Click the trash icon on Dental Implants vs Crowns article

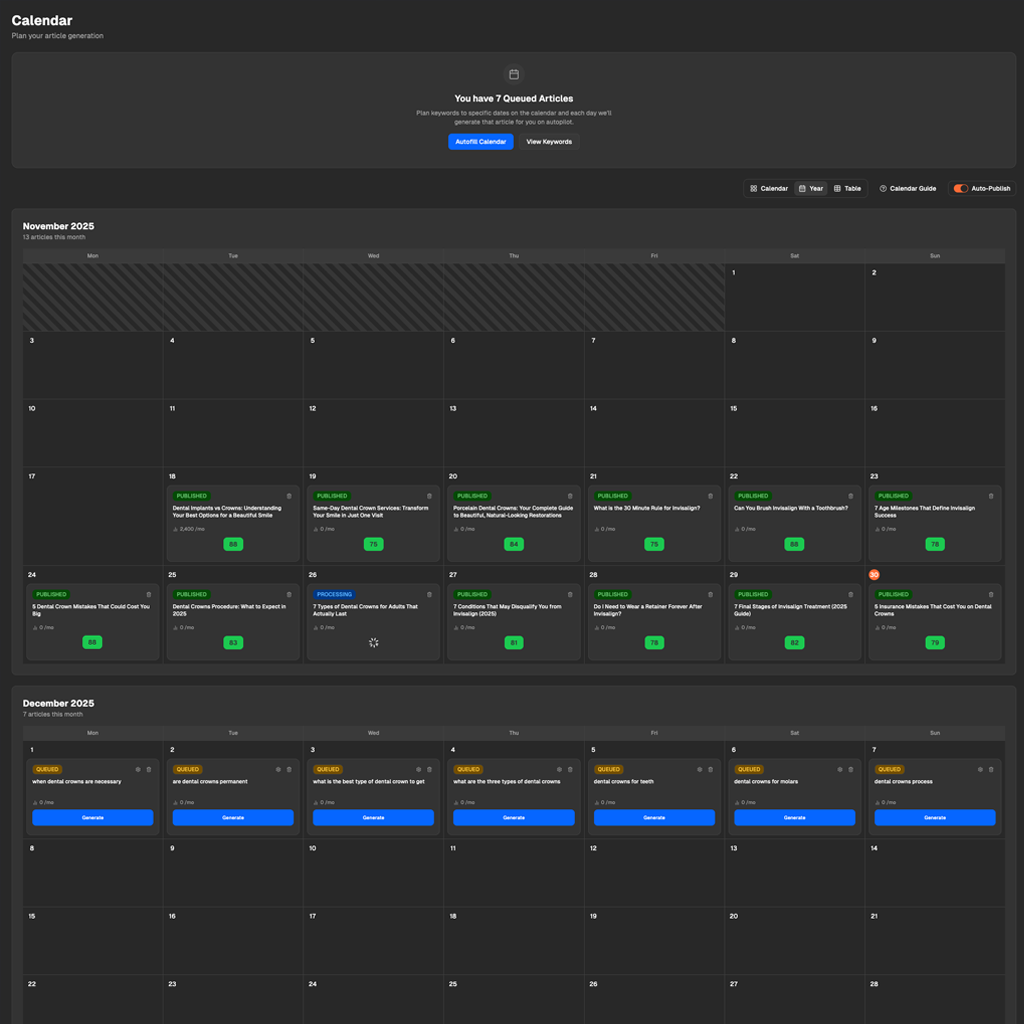pos(289,495)
